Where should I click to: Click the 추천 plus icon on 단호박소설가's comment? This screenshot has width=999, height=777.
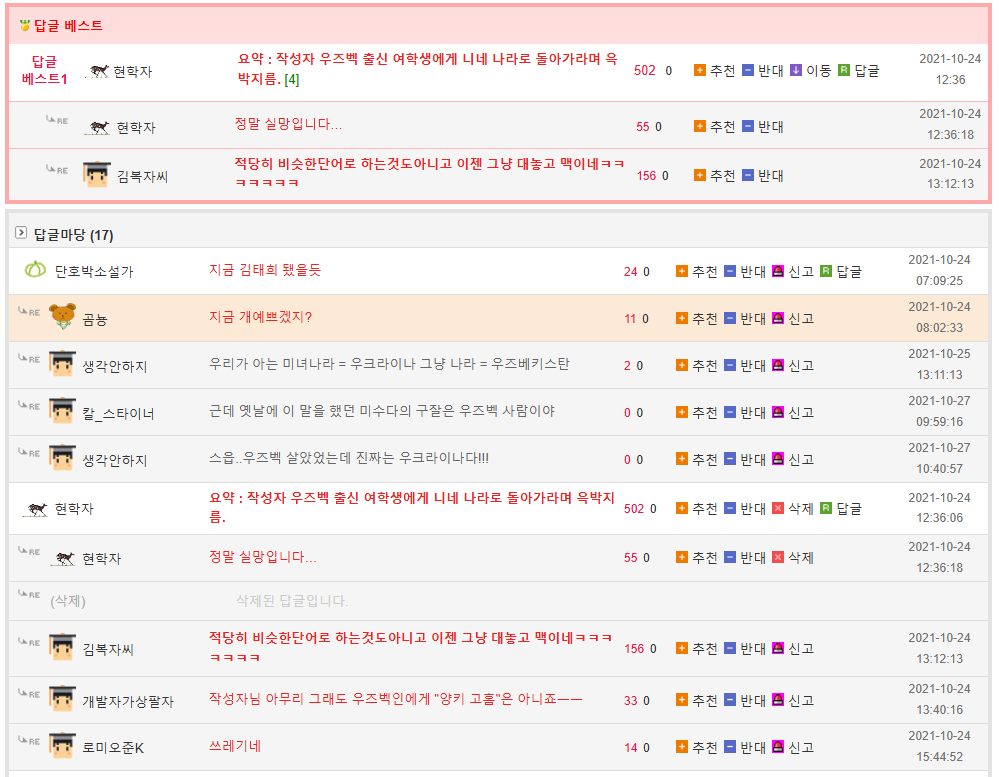click(x=682, y=271)
